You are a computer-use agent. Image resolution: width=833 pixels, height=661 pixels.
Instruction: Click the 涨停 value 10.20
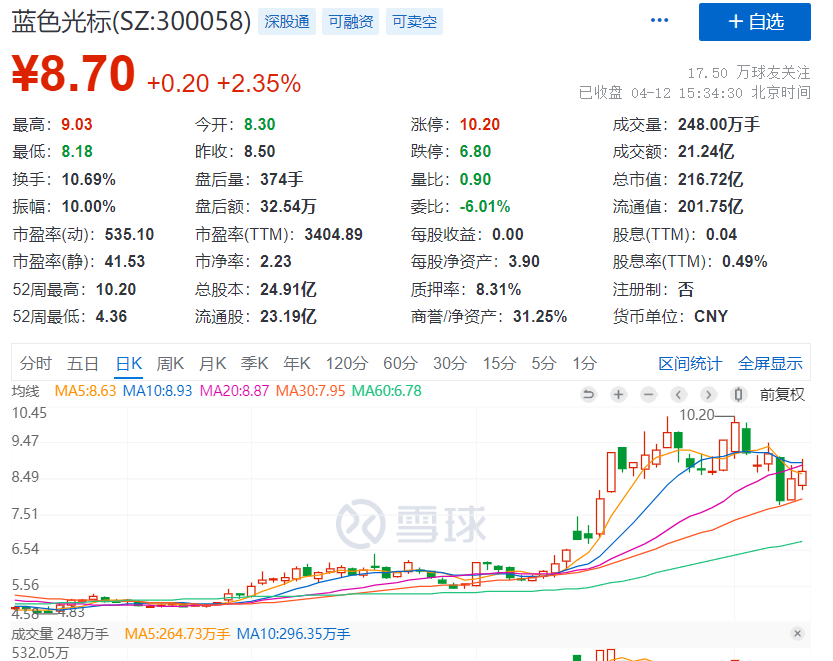coord(480,125)
